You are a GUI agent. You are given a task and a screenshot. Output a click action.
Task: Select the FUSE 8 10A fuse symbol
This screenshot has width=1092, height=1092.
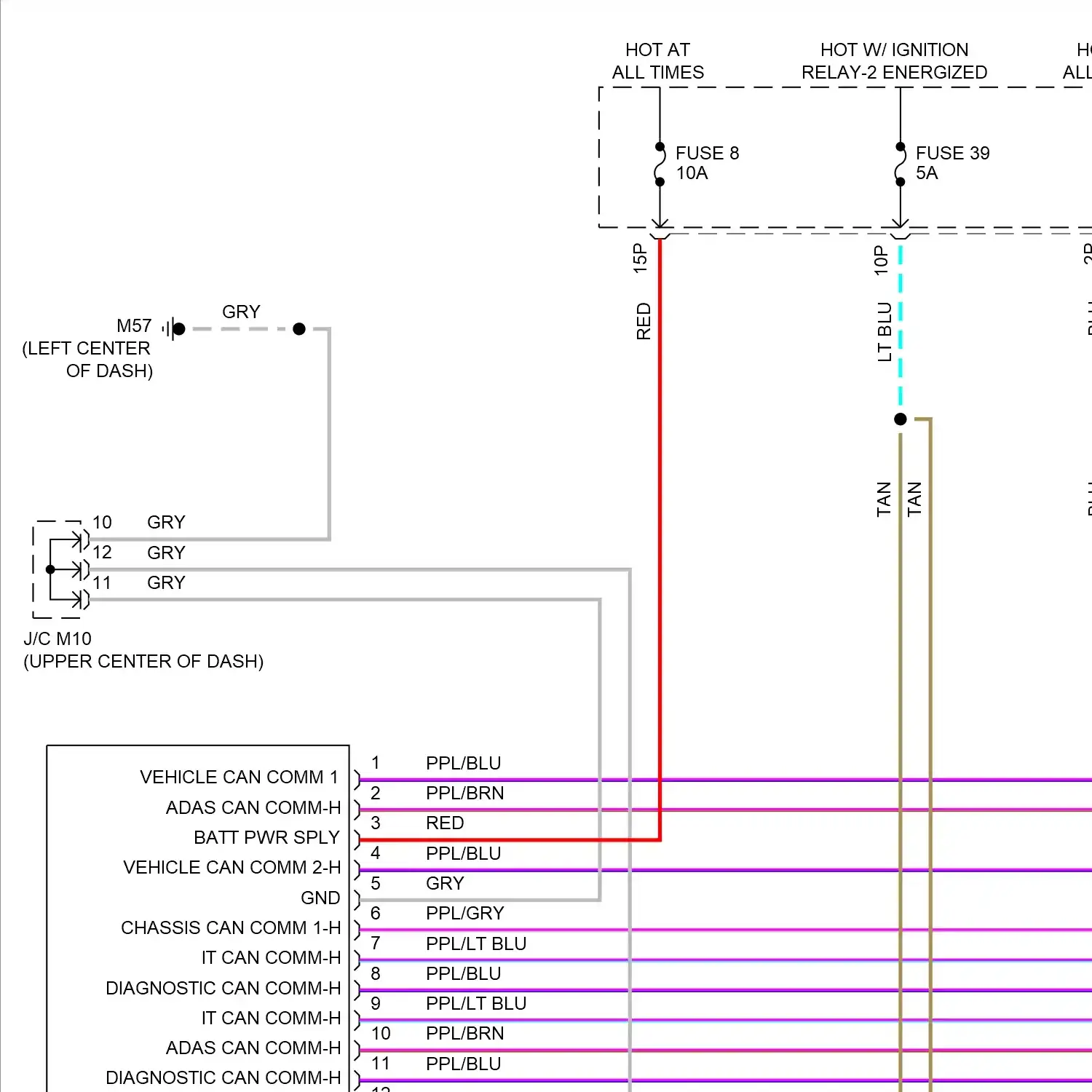(x=660, y=164)
